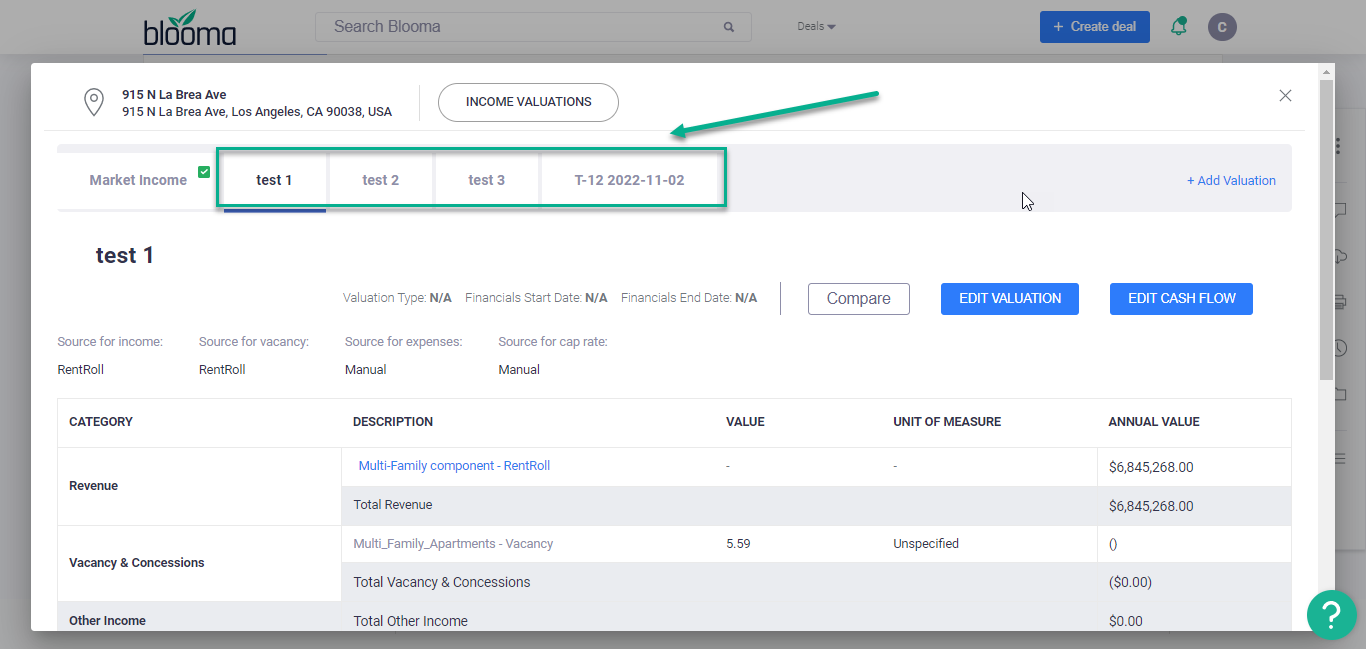The height and width of the screenshot is (649, 1366).
Task: Click Total Revenue amount $6,845,268.00
Action: (x=1151, y=506)
